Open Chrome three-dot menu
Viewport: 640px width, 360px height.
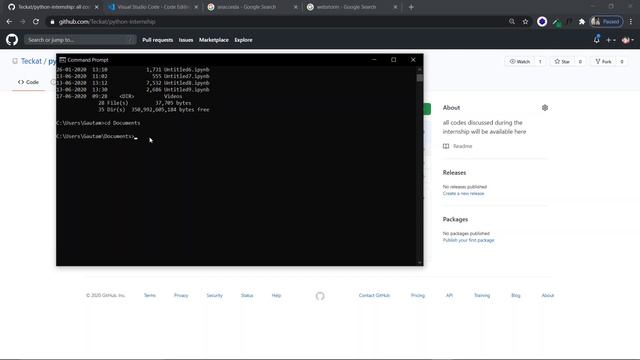(x=631, y=22)
